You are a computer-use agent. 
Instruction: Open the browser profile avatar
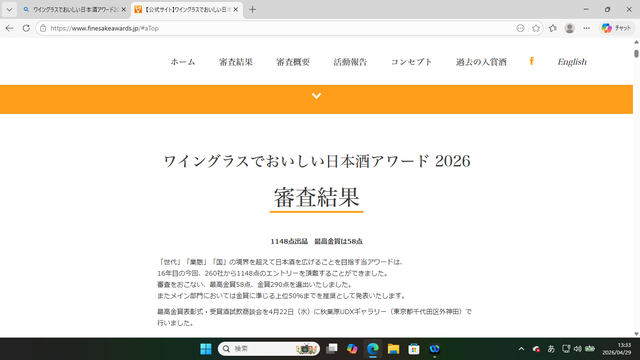click(569, 28)
